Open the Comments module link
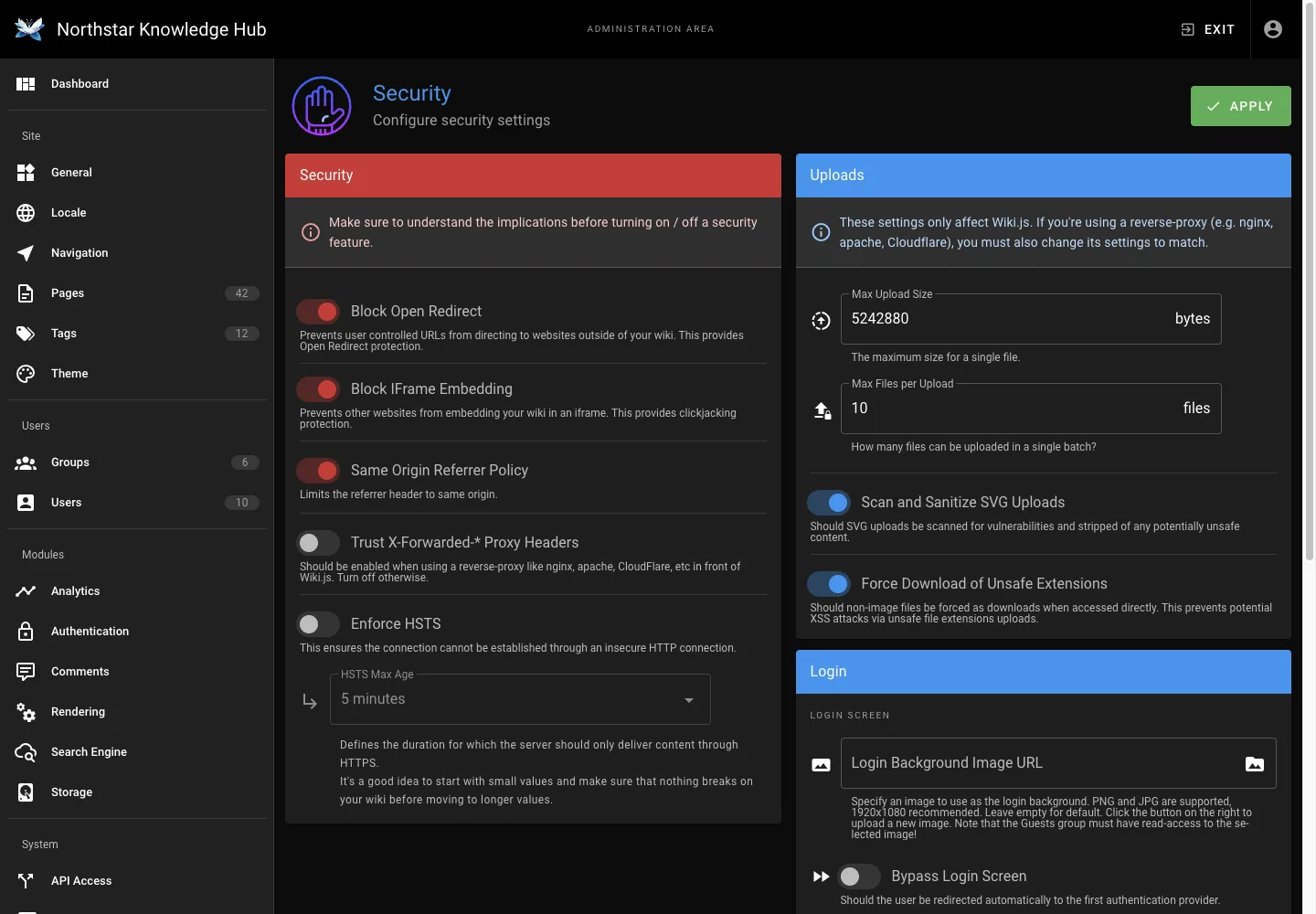The width and height of the screenshot is (1316, 914). [x=137, y=672]
